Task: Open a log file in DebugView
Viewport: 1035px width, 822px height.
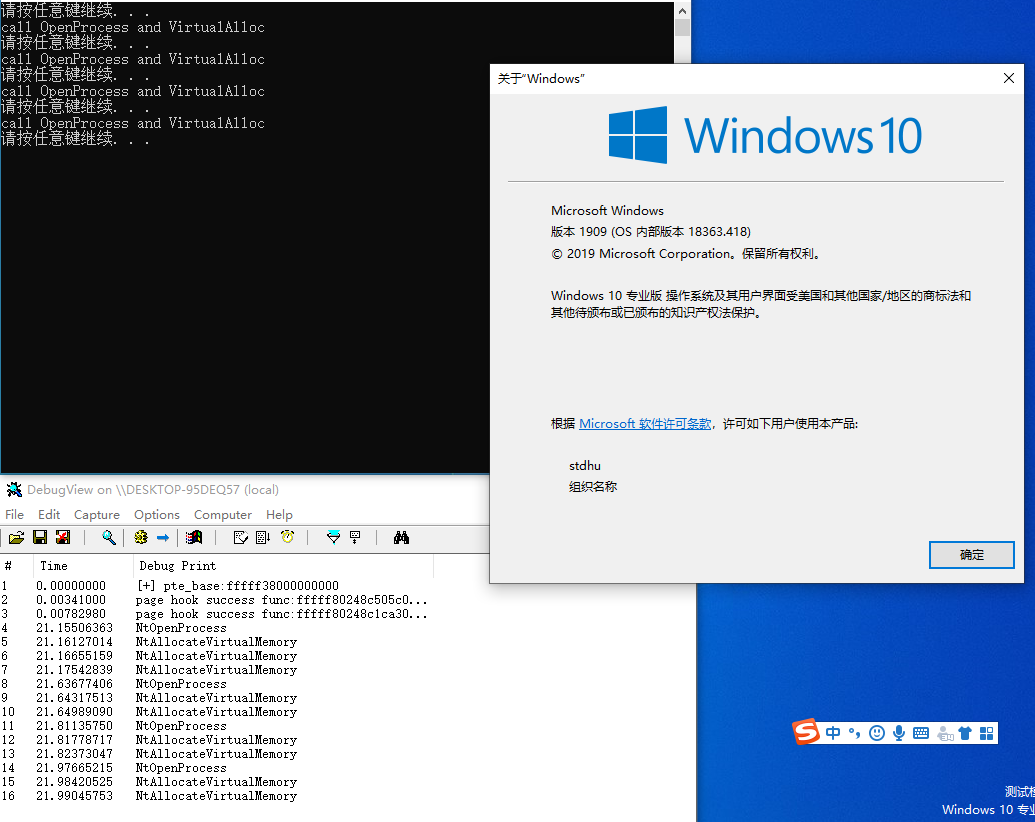Action: [17, 538]
